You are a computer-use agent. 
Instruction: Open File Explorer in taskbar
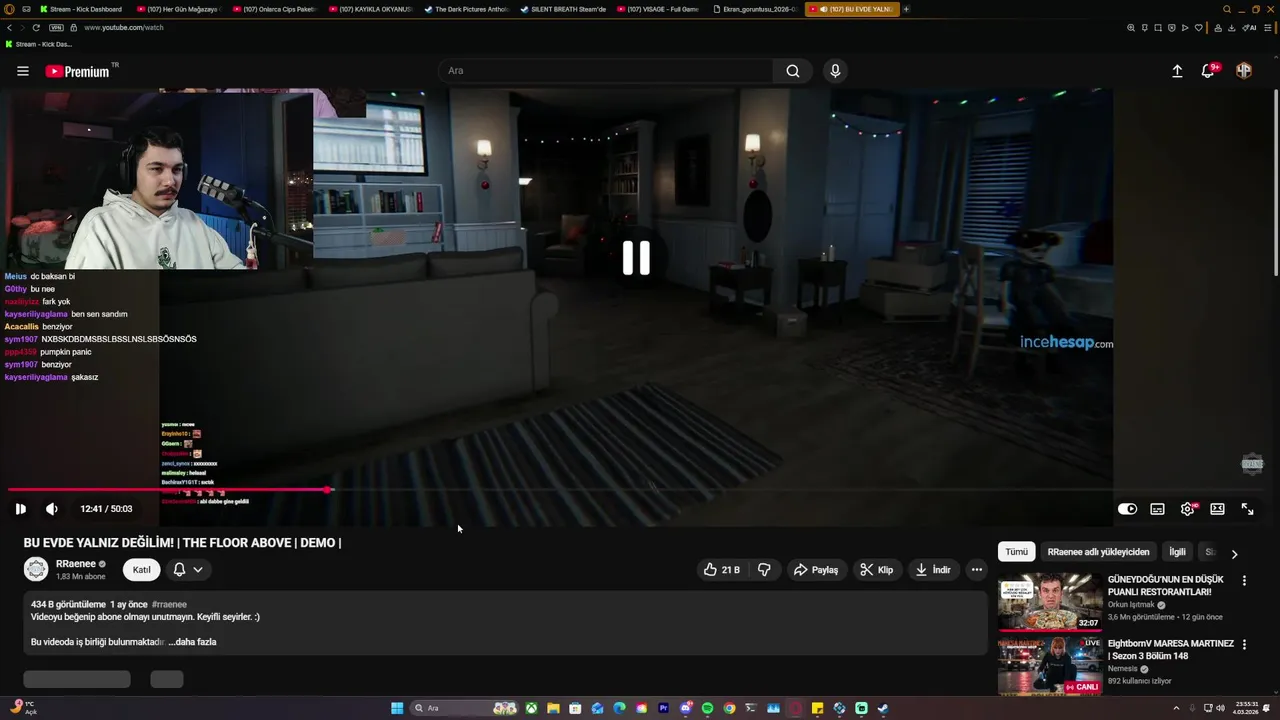(x=553, y=708)
